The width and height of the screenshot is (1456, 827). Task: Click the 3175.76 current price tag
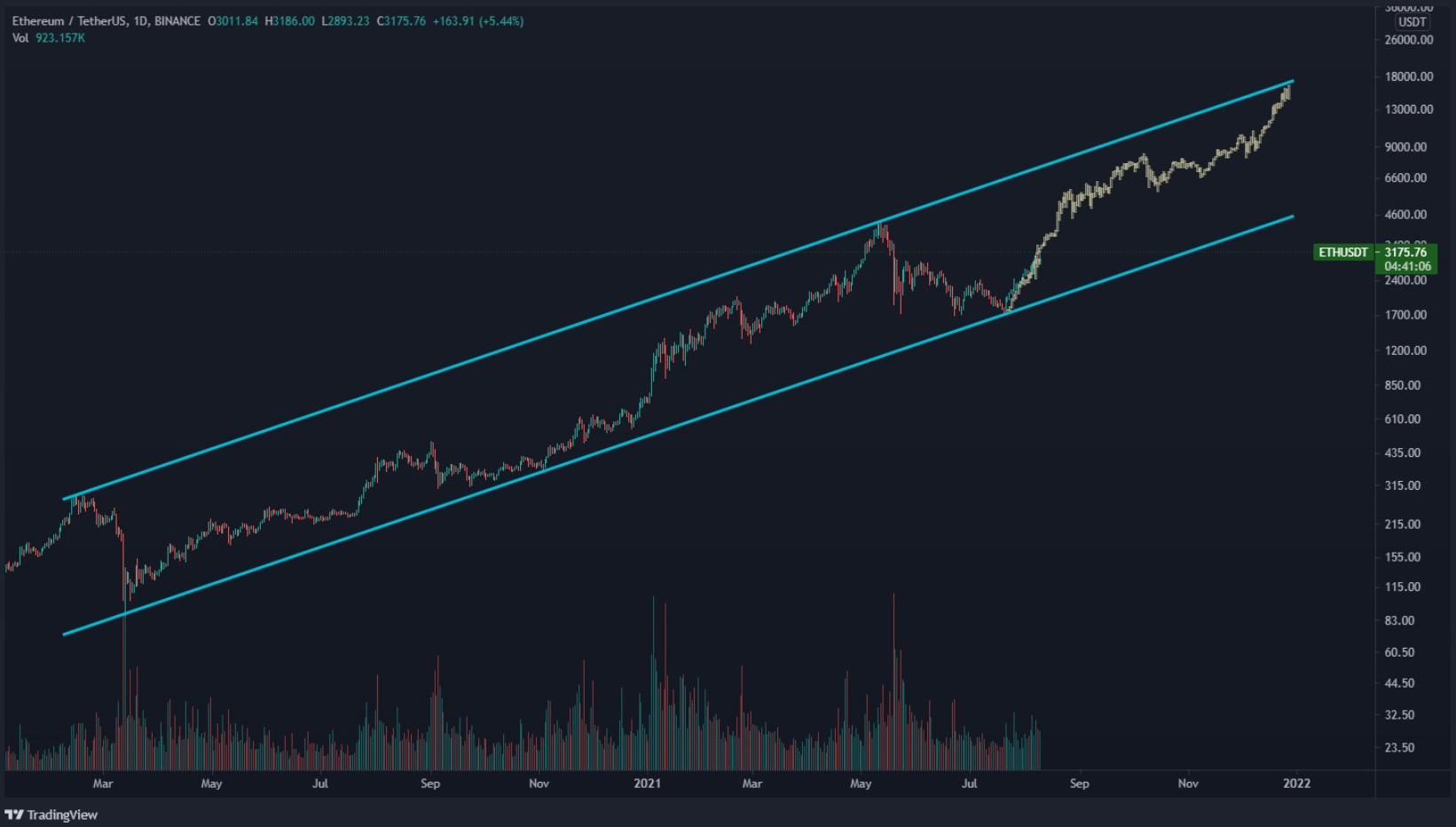[x=1406, y=253]
